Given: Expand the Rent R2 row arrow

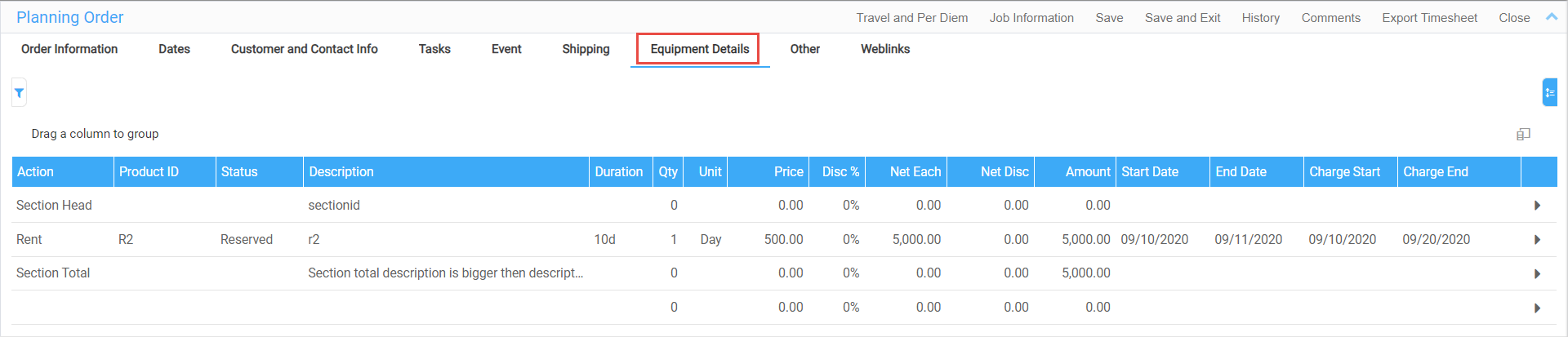Looking at the screenshot, I should coord(1537,240).
